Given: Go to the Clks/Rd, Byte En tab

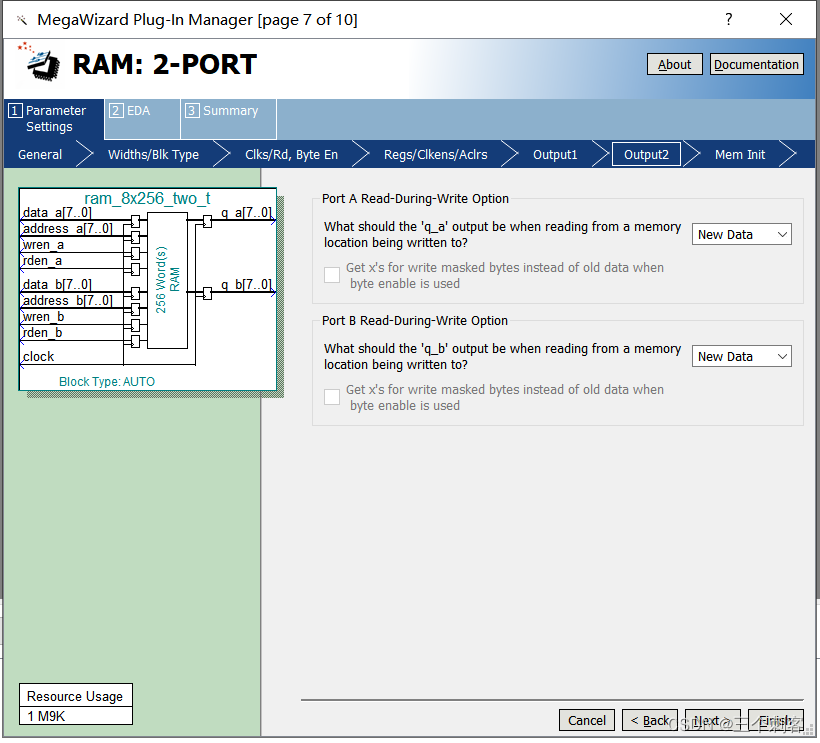Looking at the screenshot, I should 291,154.
